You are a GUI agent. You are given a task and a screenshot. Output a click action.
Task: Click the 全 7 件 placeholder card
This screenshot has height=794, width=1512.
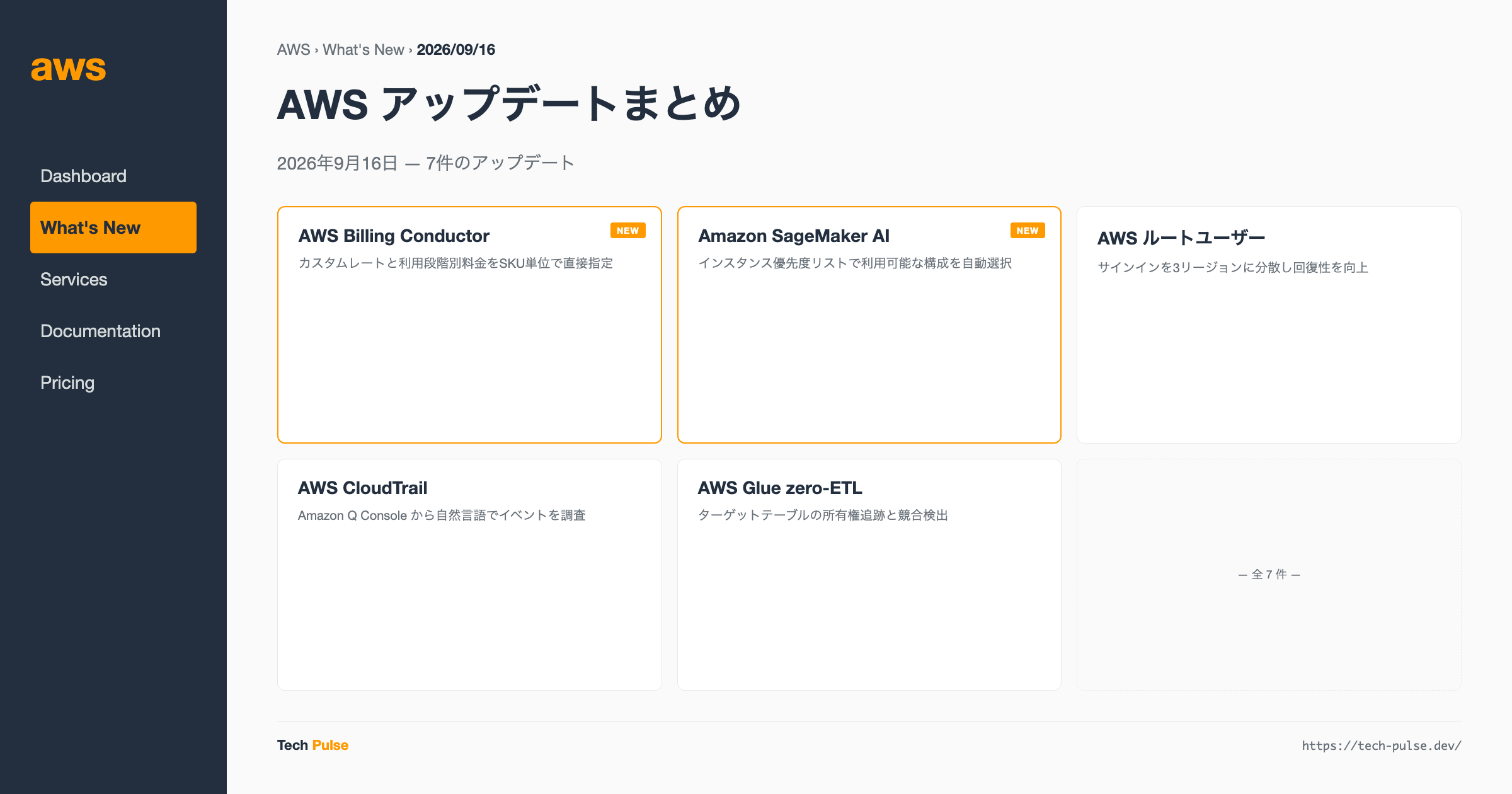pyautogui.click(x=1269, y=574)
